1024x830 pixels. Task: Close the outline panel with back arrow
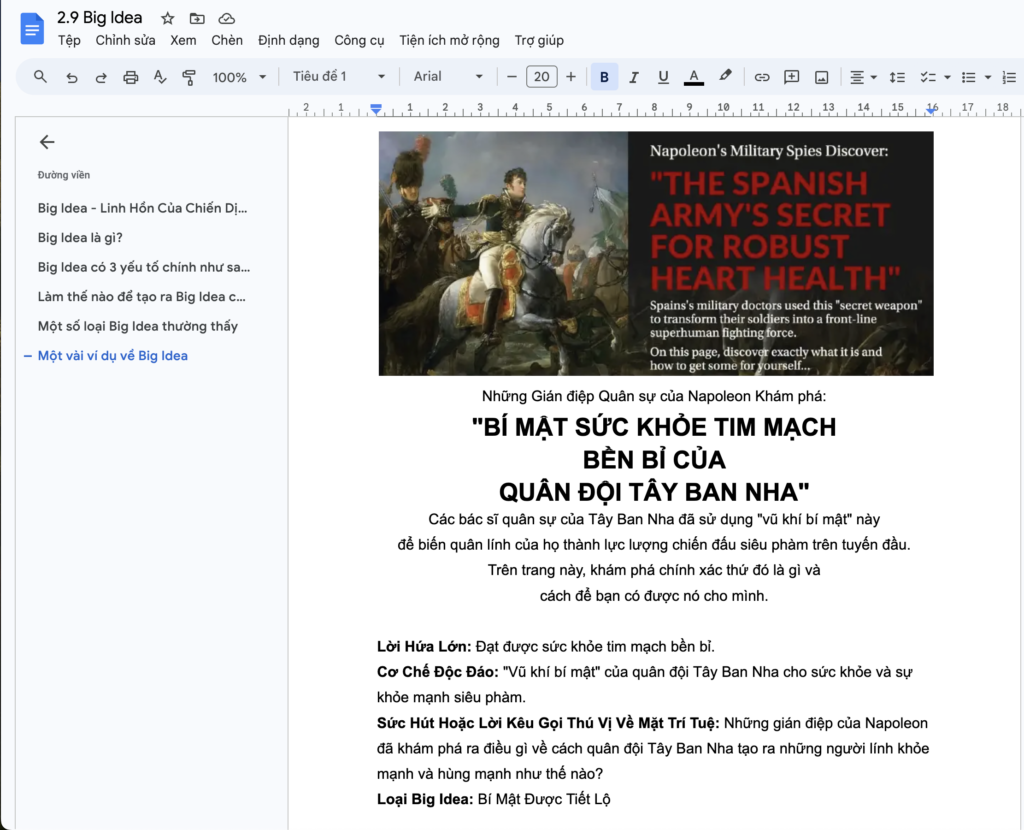pos(47,142)
